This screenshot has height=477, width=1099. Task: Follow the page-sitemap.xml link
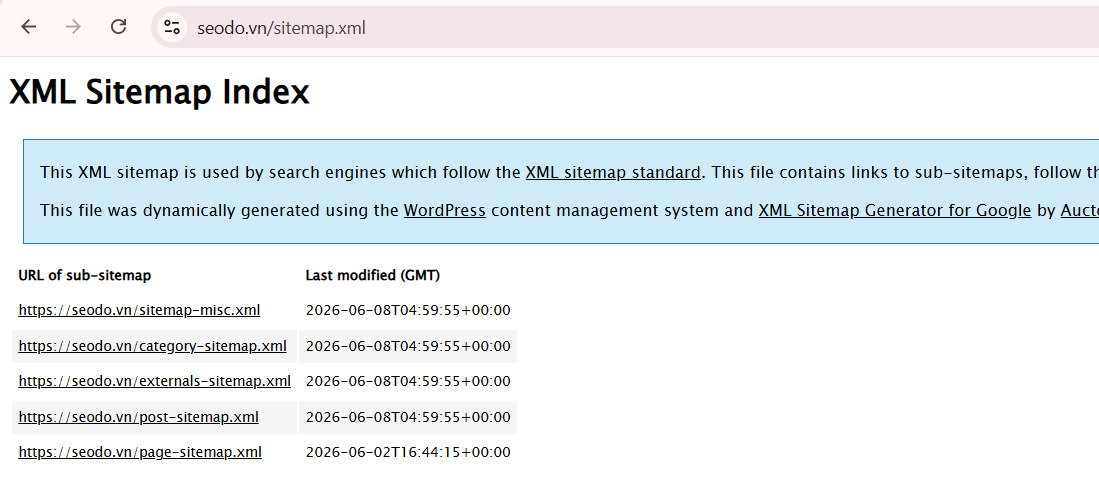(x=140, y=452)
